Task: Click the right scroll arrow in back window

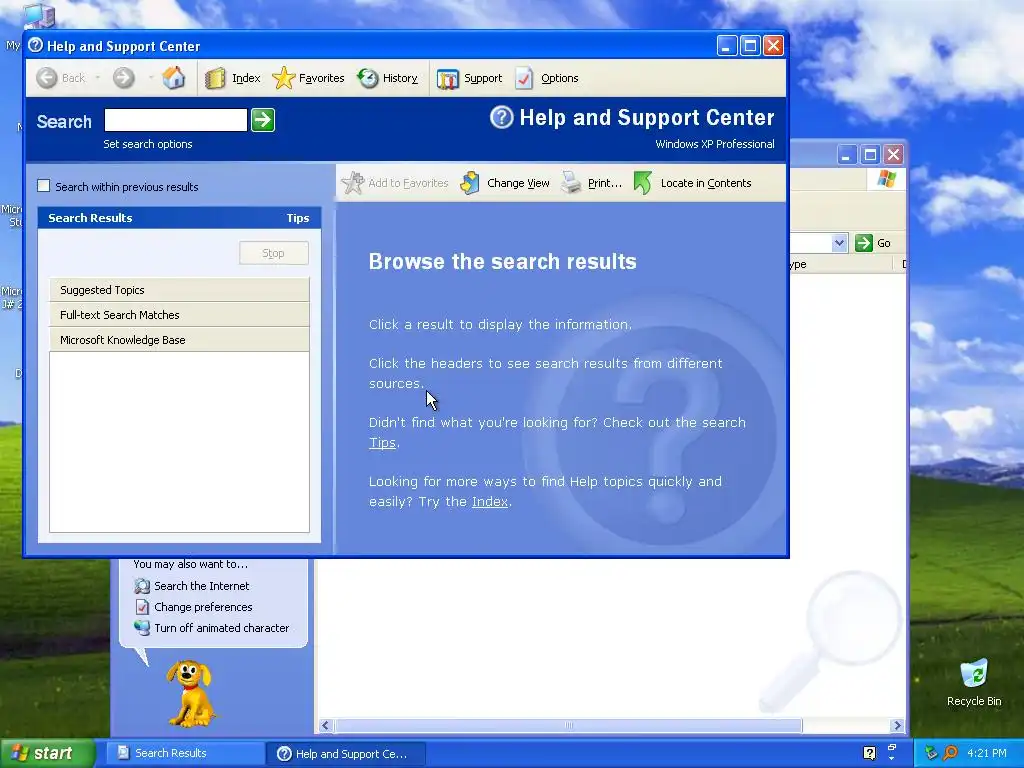Action: (x=897, y=726)
